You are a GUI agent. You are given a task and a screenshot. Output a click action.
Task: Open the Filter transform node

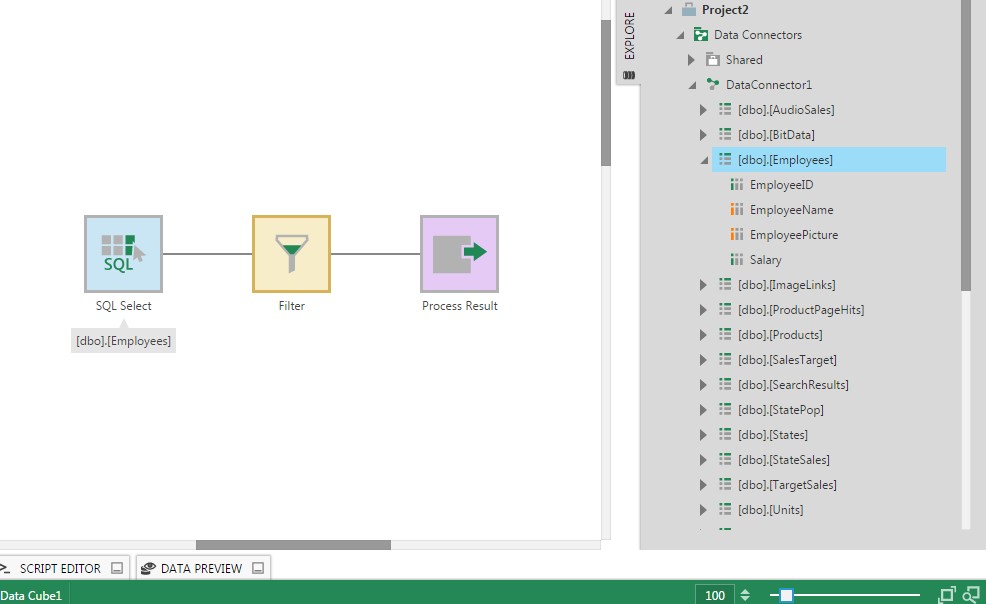click(290, 253)
